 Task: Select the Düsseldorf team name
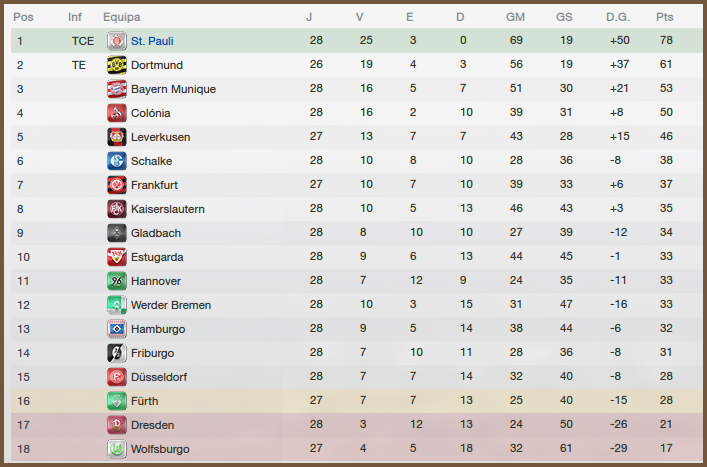tap(158, 377)
